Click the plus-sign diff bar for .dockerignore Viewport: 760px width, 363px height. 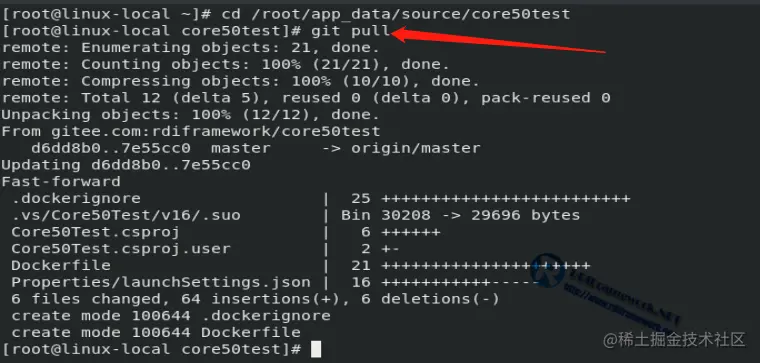coord(506,199)
